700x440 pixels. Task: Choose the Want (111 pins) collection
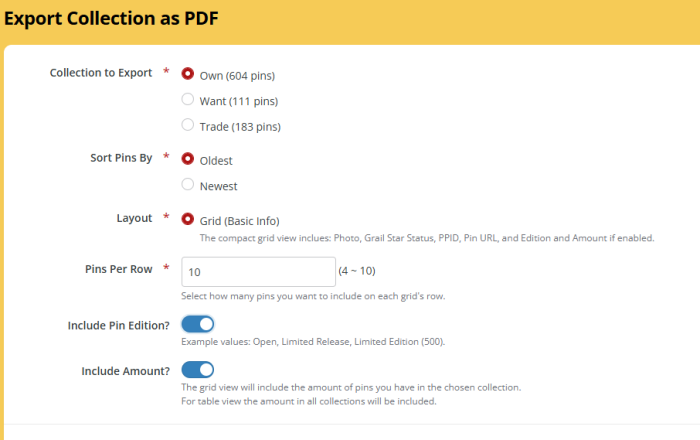click(188, 100)
